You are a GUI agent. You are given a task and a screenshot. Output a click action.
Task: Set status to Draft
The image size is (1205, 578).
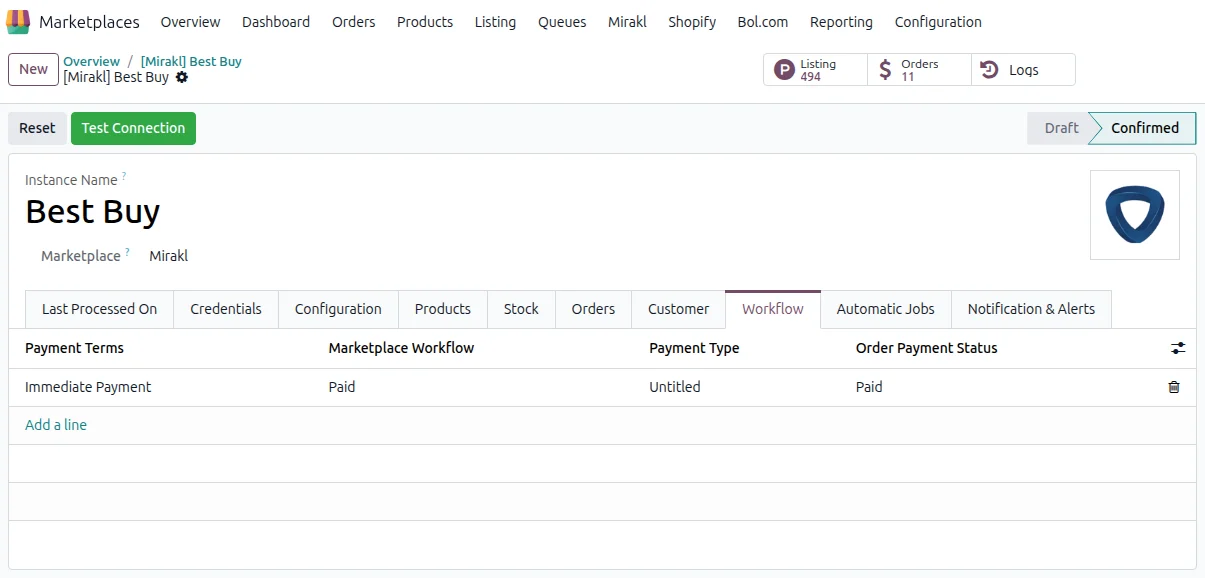point(1061,128)
